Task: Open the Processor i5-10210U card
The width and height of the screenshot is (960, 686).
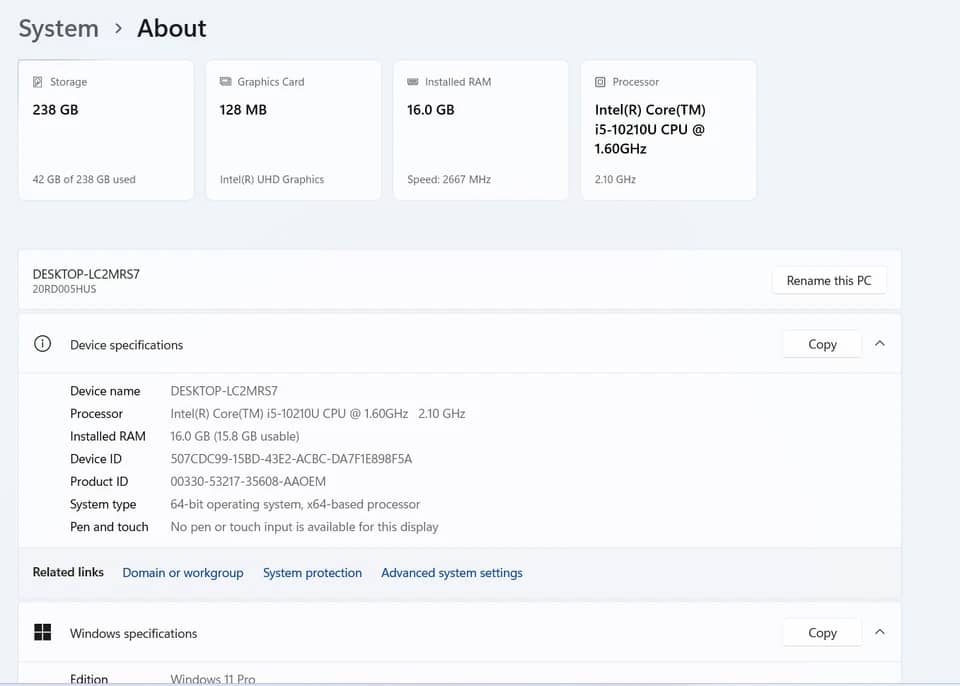Action: pyautogui.click(x=669, y=130)
